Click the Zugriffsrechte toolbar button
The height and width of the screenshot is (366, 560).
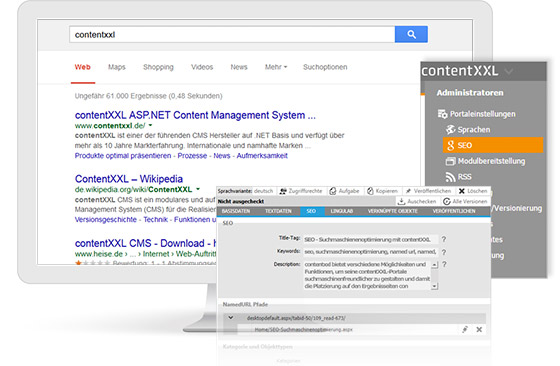tap(301, 191)
